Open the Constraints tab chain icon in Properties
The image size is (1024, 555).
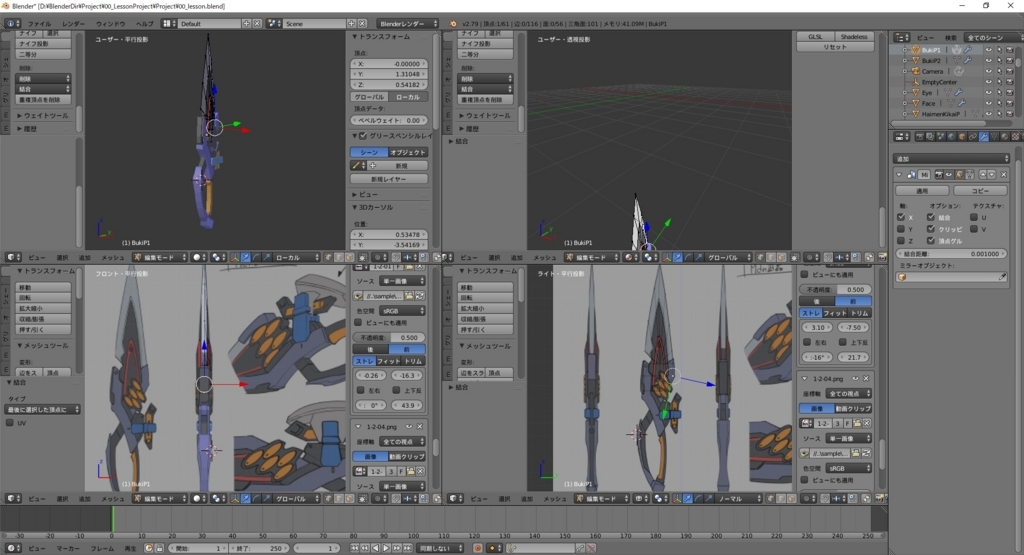(x=973, y=136)
